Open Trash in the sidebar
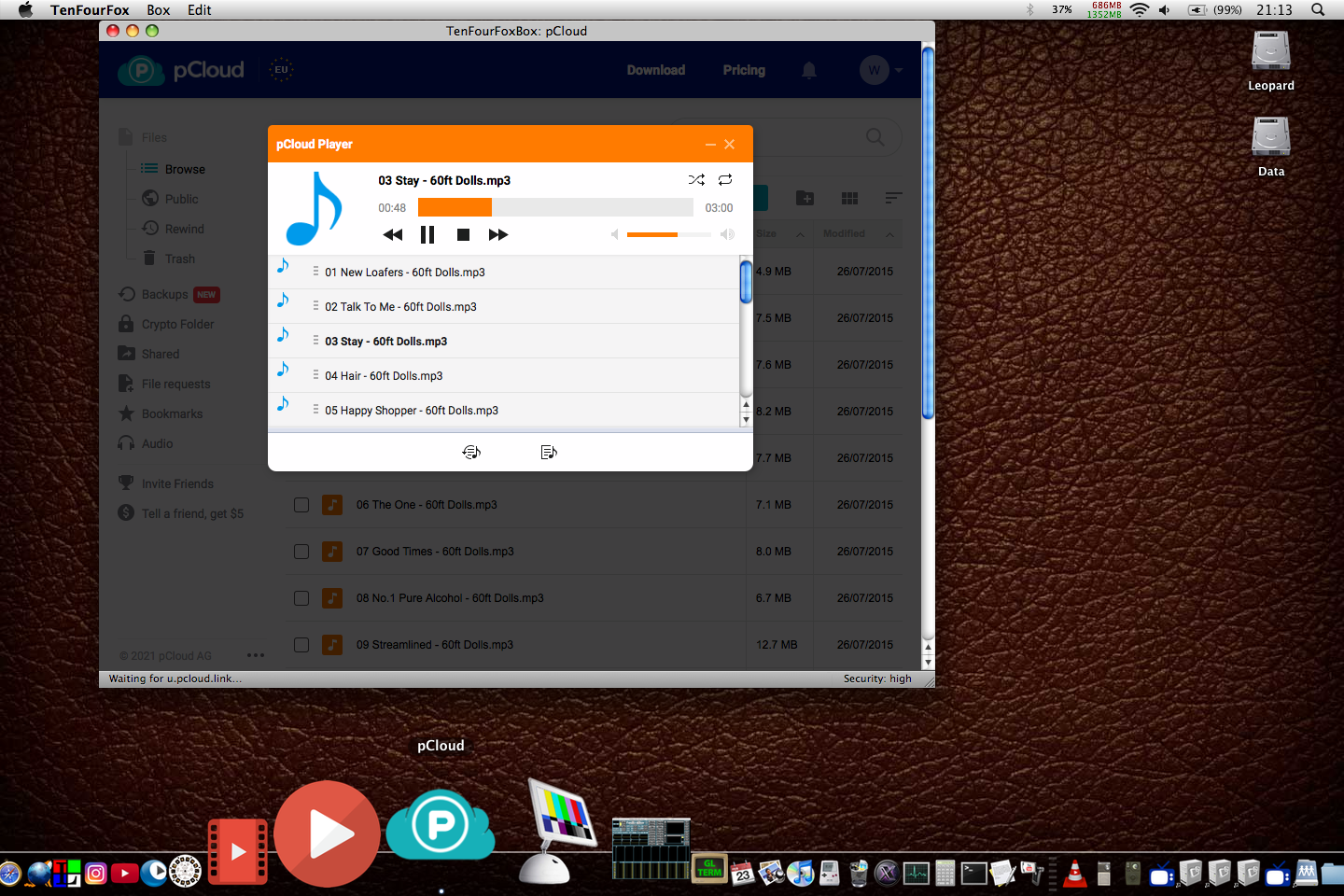Viewport: 1344px width, 896px height. point(180,259)
